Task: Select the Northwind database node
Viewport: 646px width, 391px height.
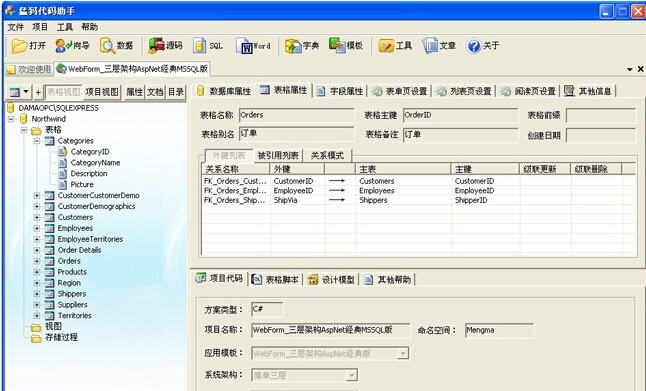Action: (49, 119)
